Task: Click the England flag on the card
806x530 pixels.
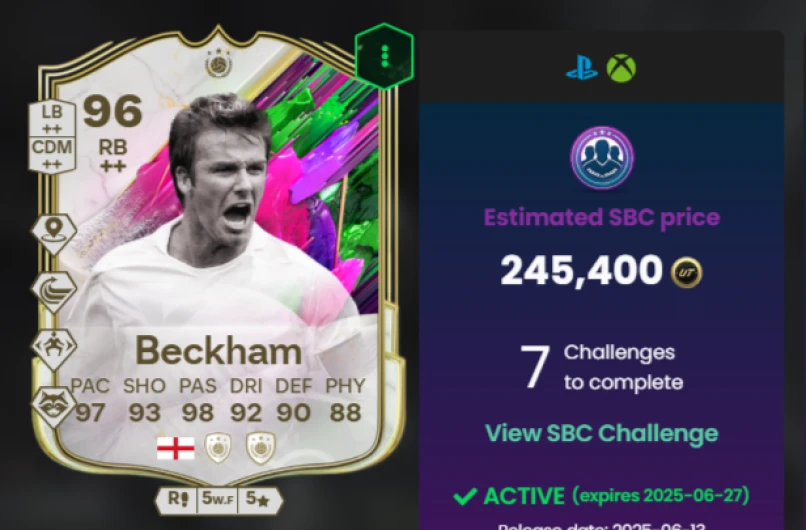Action: (176, 448)
